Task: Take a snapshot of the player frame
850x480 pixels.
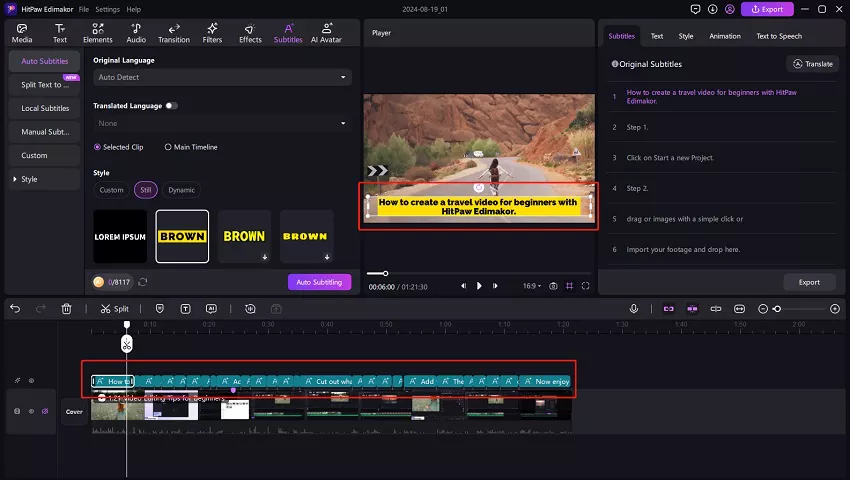Action: (x=553, y=286)
